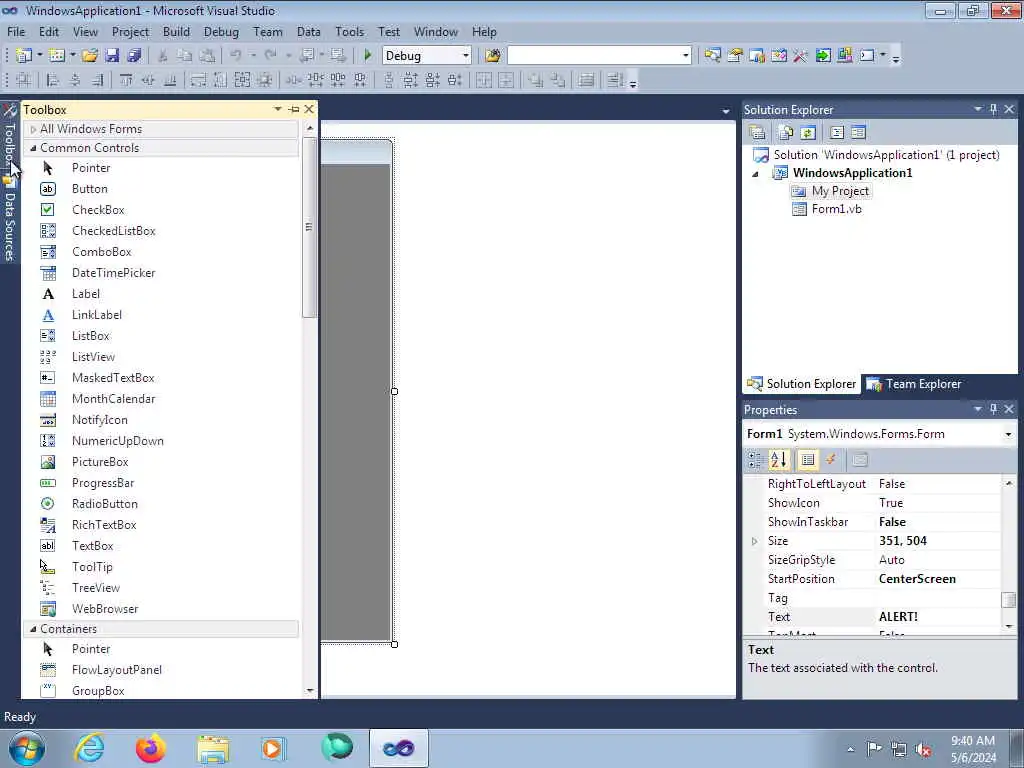The height and width of the screenshot is (768, 1024).
Task: Toggle the Properties view button beside Events
Action: pos(808,460)
